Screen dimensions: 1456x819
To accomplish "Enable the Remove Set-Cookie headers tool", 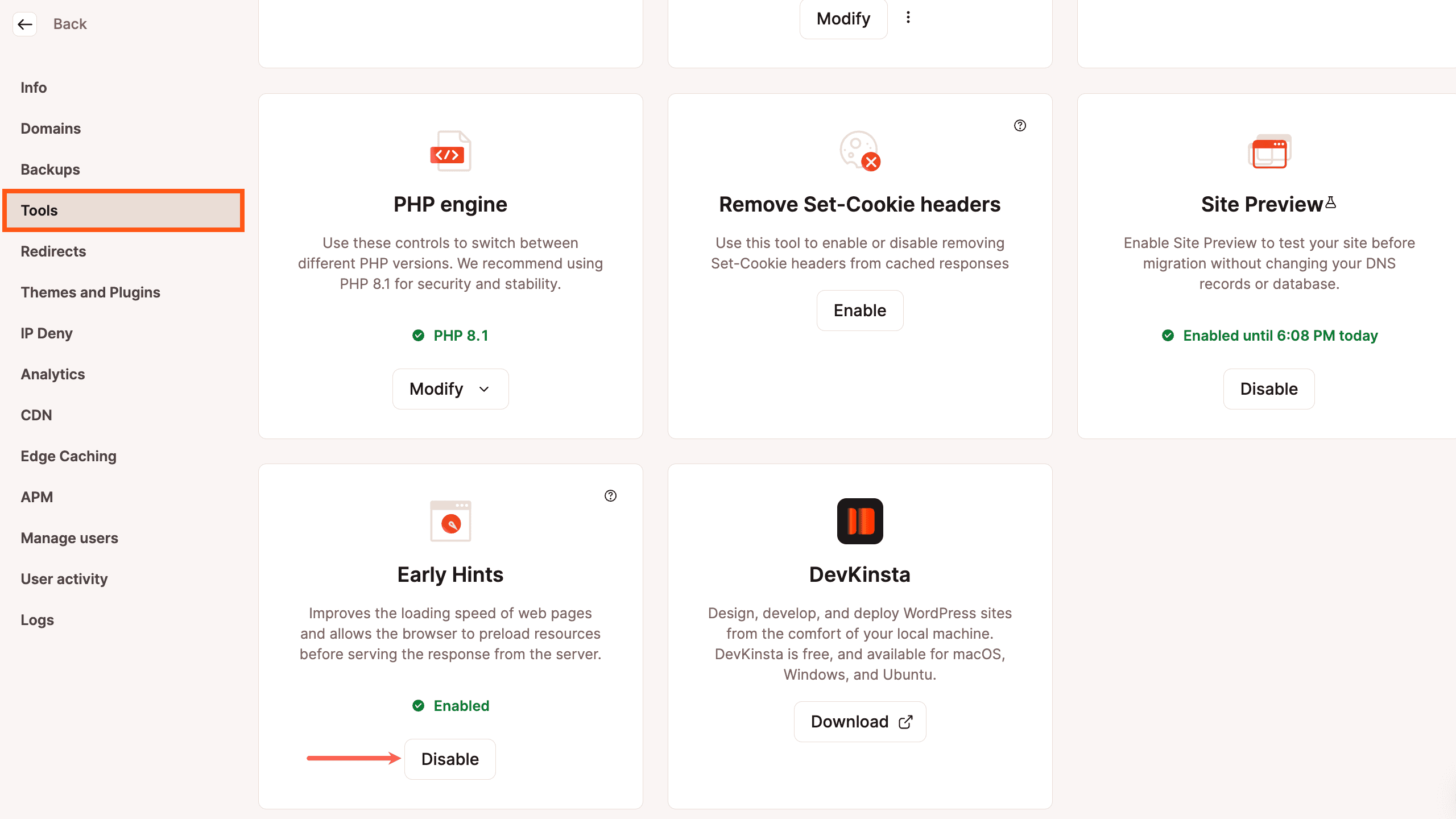I will point(860,310).
